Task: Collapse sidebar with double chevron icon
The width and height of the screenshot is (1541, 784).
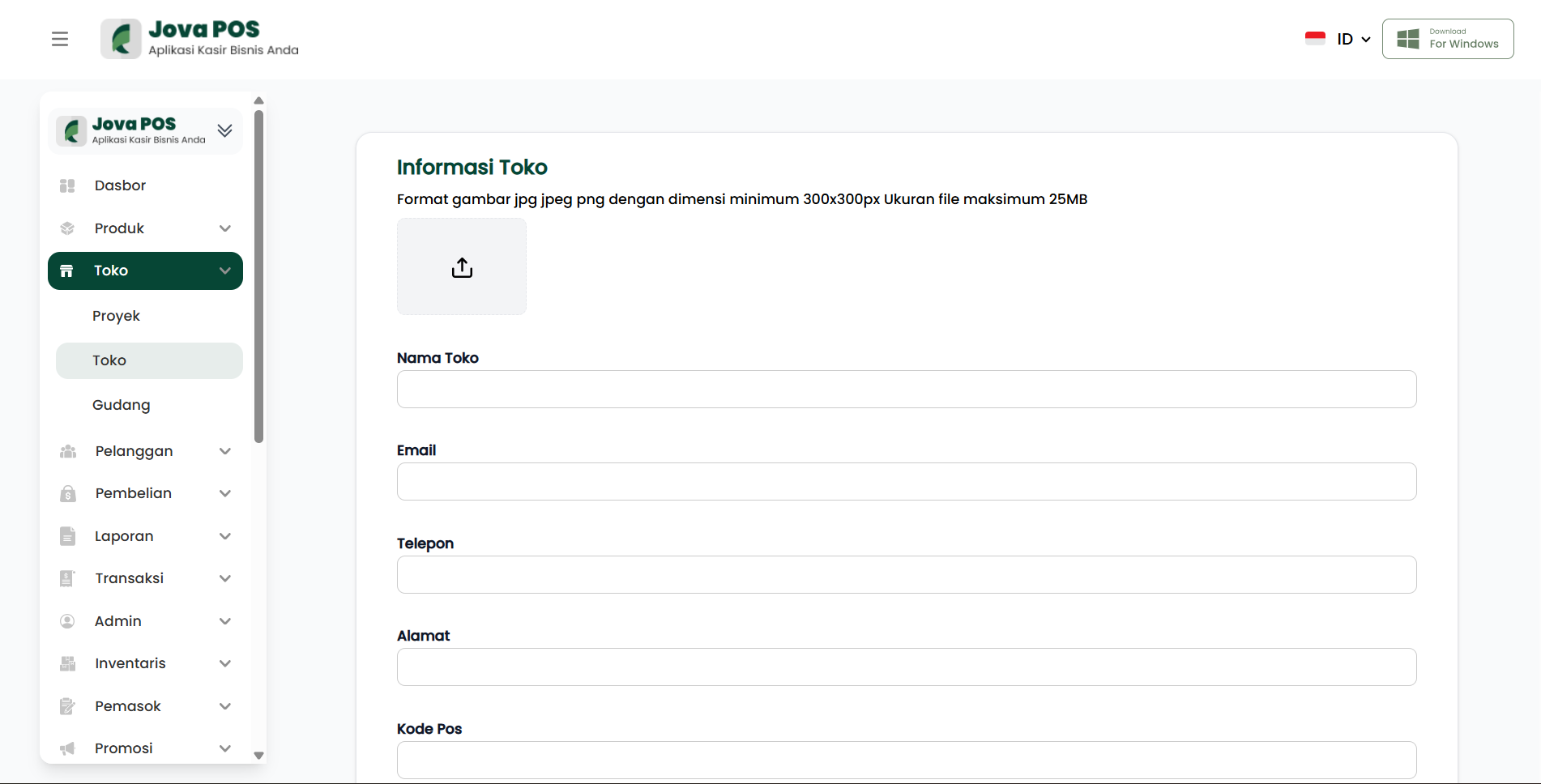Action: (x=225, y=130)
